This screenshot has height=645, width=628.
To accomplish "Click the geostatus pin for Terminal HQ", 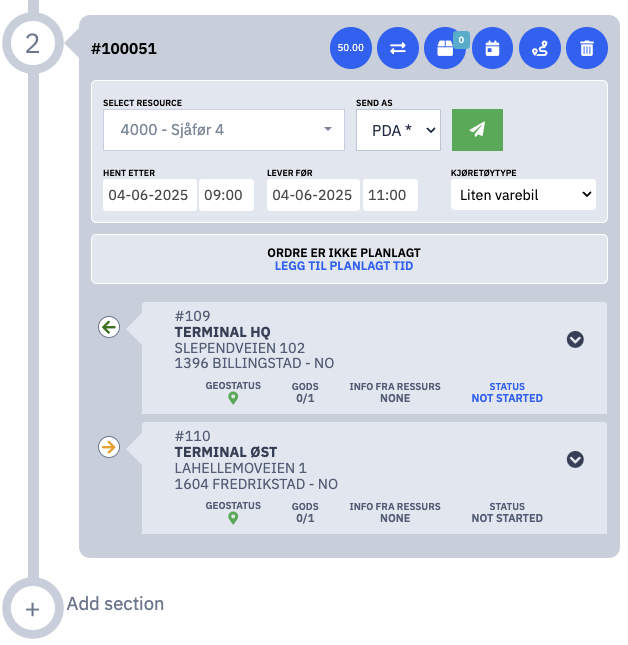I will [x=233, y=398].
